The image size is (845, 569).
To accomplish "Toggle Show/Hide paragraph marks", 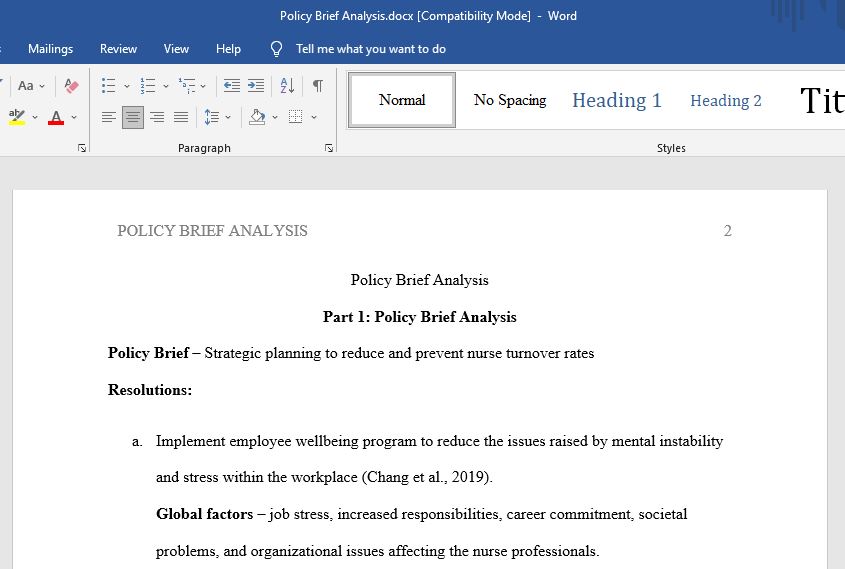I will tap(318, 86).
